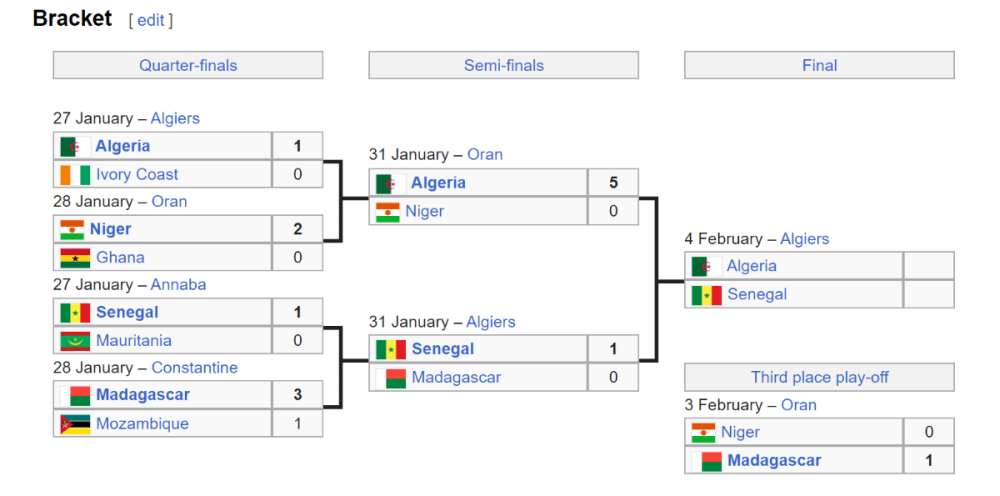This screenshot has height=496, width=1000.
Task: Open the Quarter-finals header link
Action: (x=188, y=65)
